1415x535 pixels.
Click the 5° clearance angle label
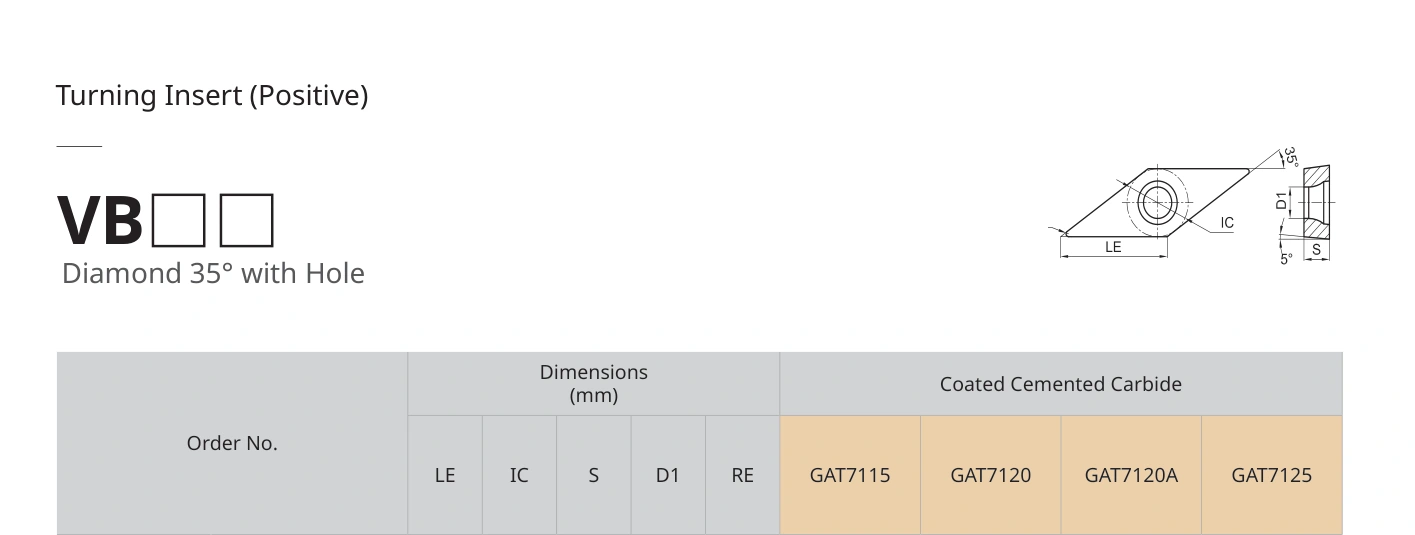tap(1287, 258)
